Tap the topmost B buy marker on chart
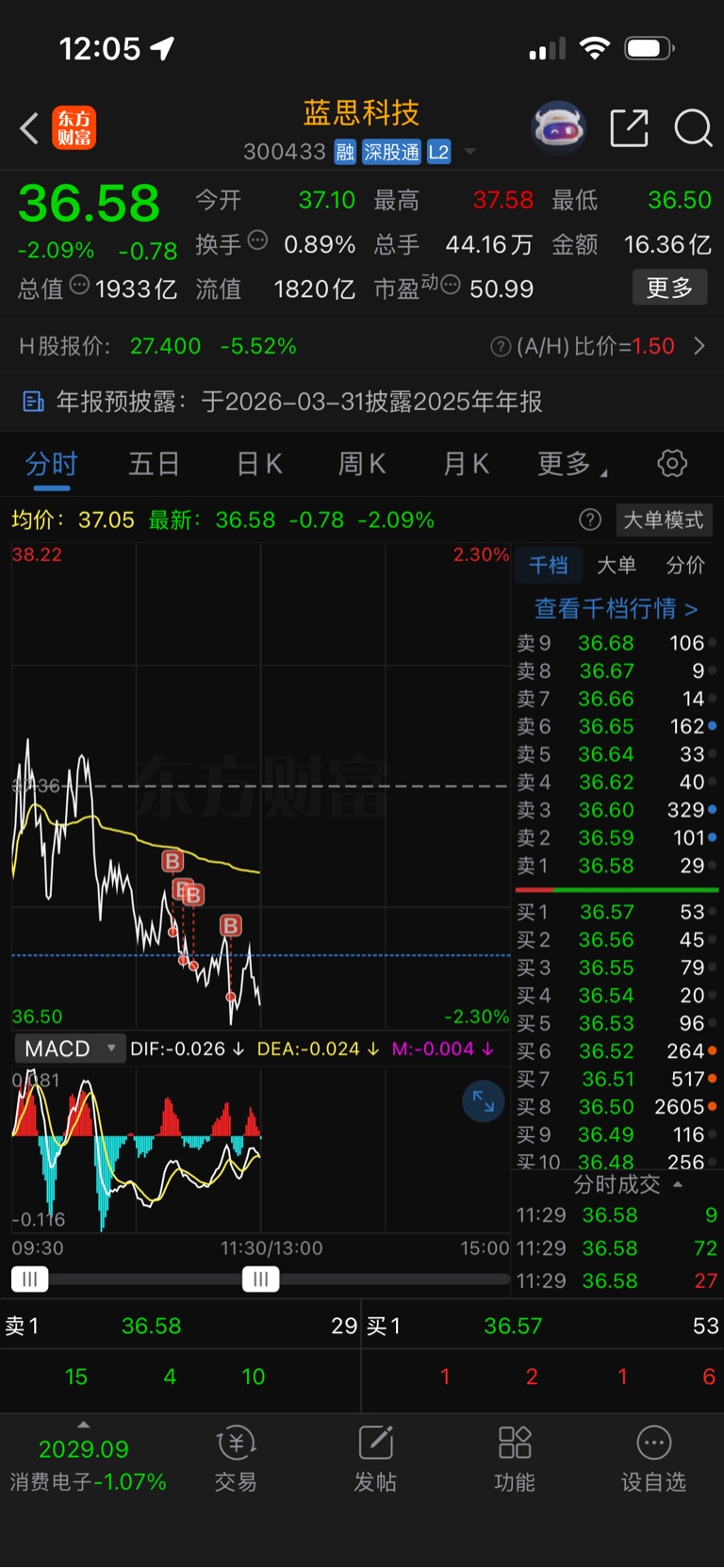Image resolution: width=724 pixels, height=1568 pixels. pyautogui.click(x=172, y=860)
